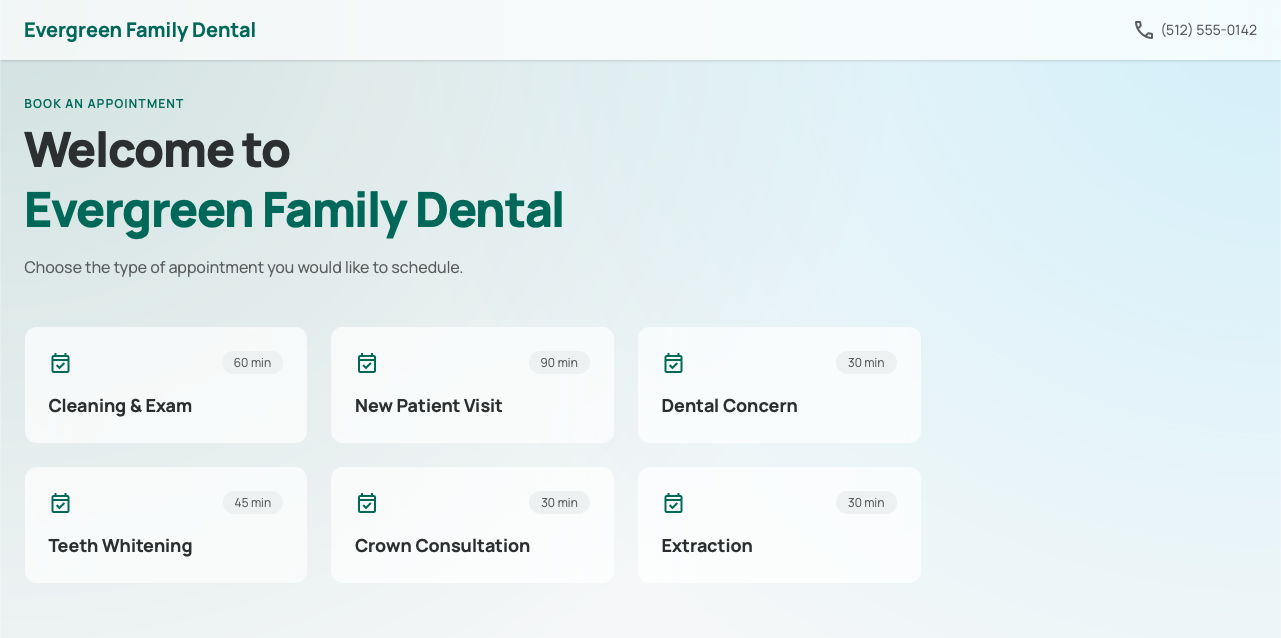Select the Cleaning & Exam appointment title
This screenshot has height=638, width=1281.
point(120,406)
